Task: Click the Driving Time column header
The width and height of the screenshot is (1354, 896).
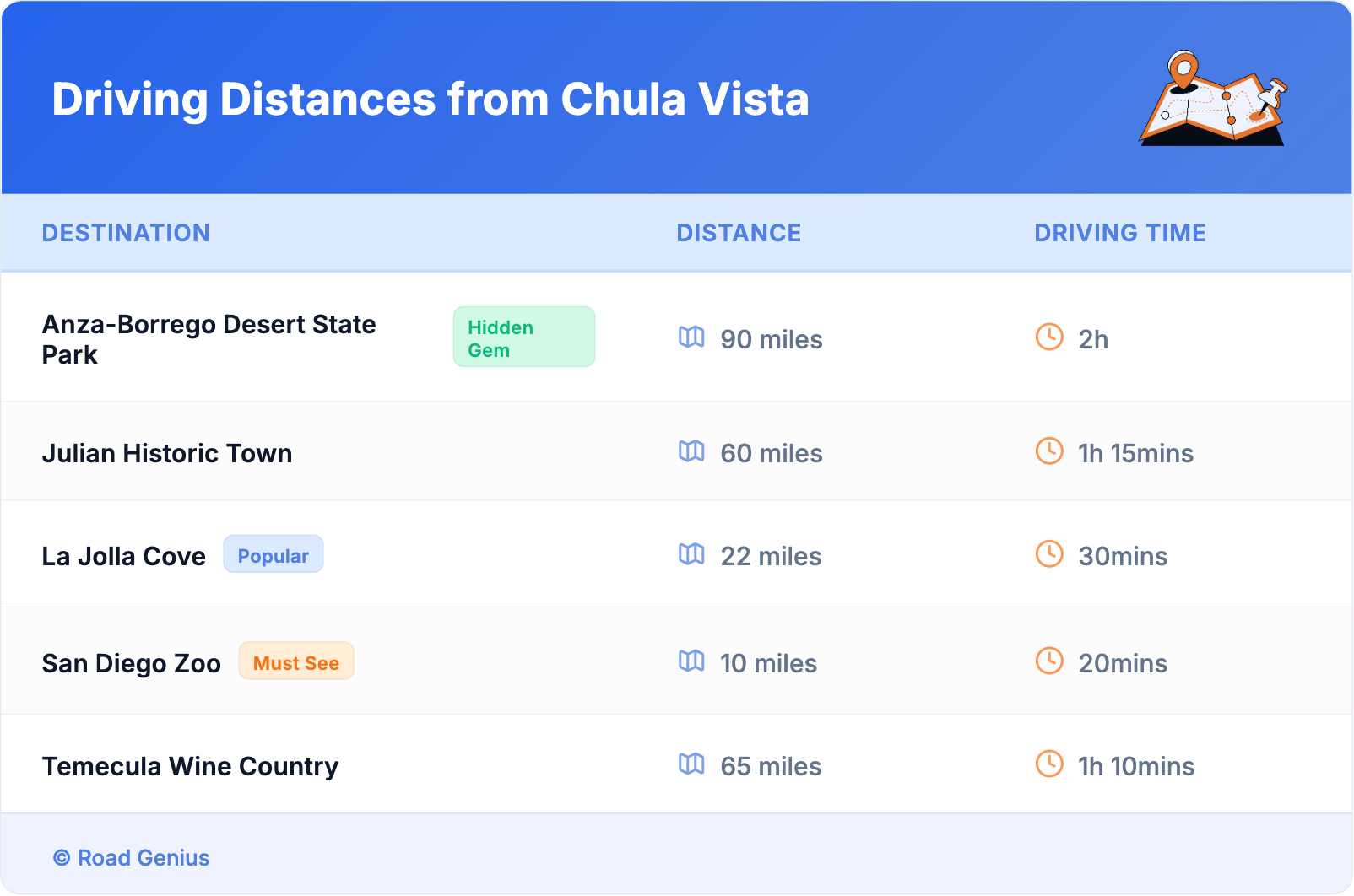Action: pyautogui.click(x=1120, y=233)
